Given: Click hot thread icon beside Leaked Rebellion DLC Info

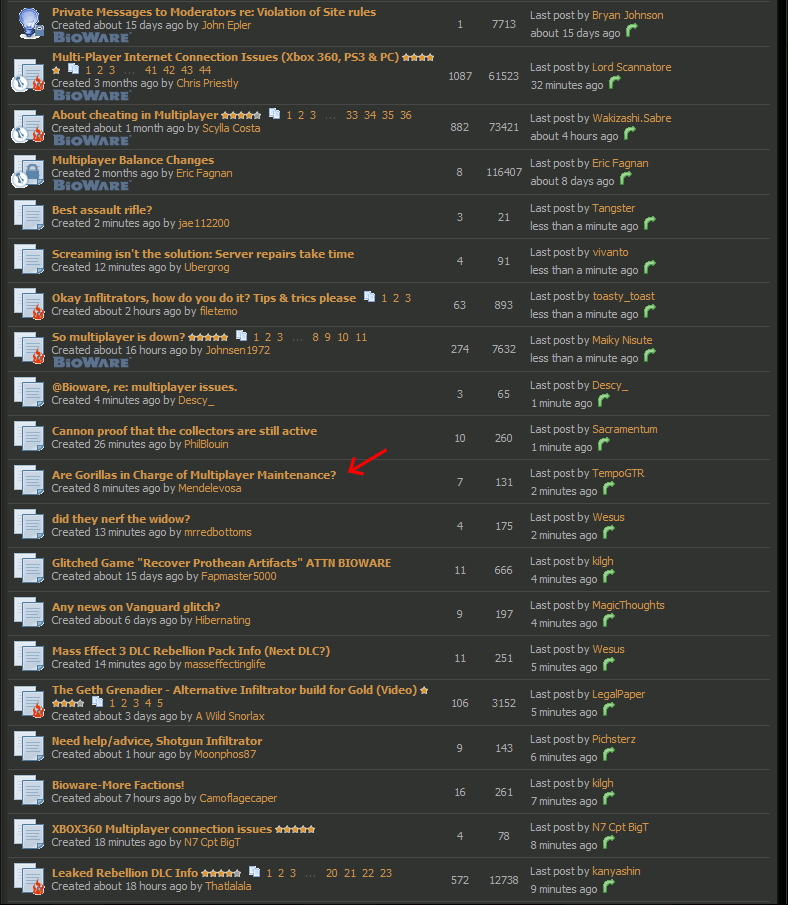Looking at the screenshot, I should 27,877.
